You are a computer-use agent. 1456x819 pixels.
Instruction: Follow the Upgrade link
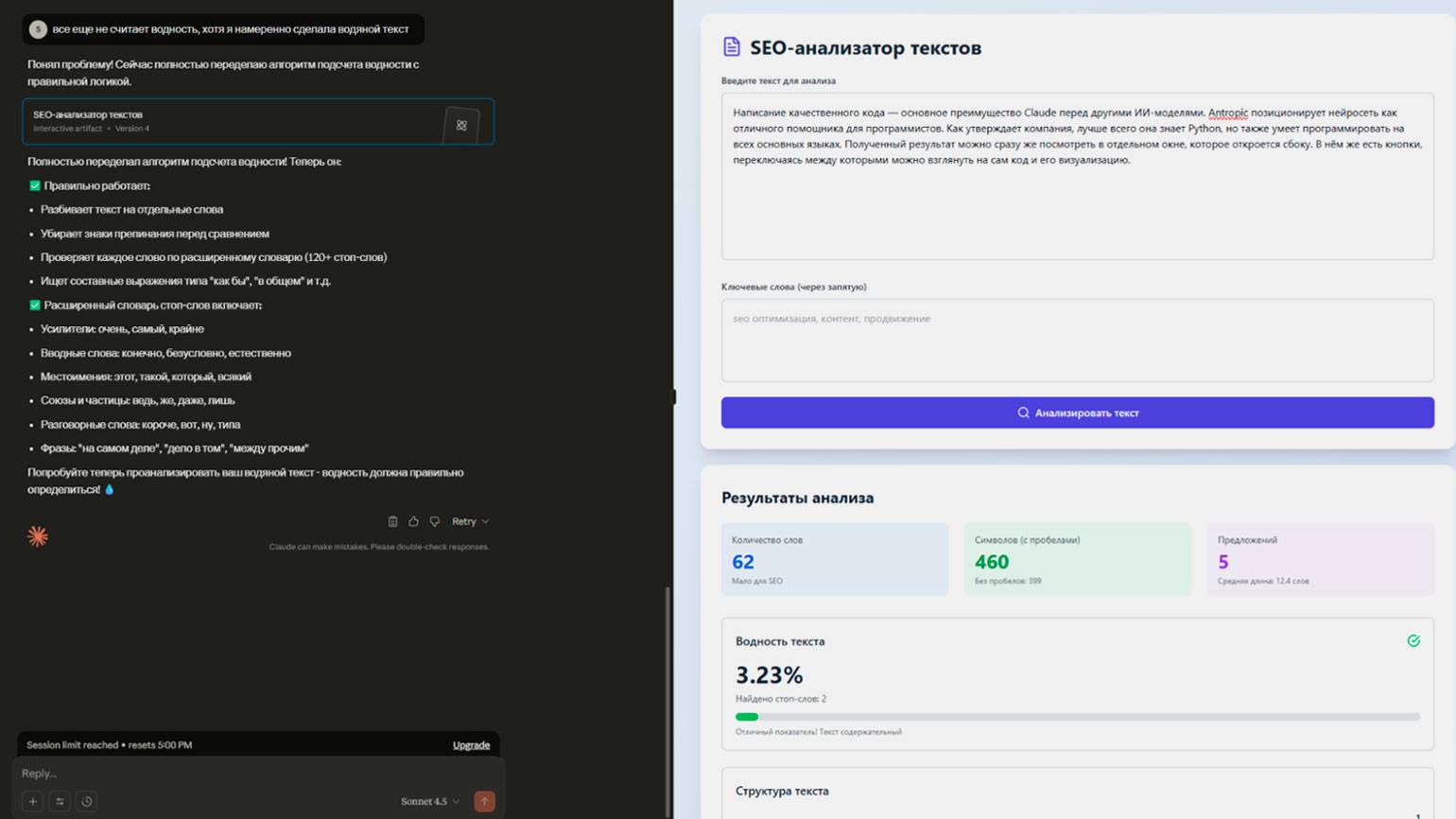tap(471, 745)
